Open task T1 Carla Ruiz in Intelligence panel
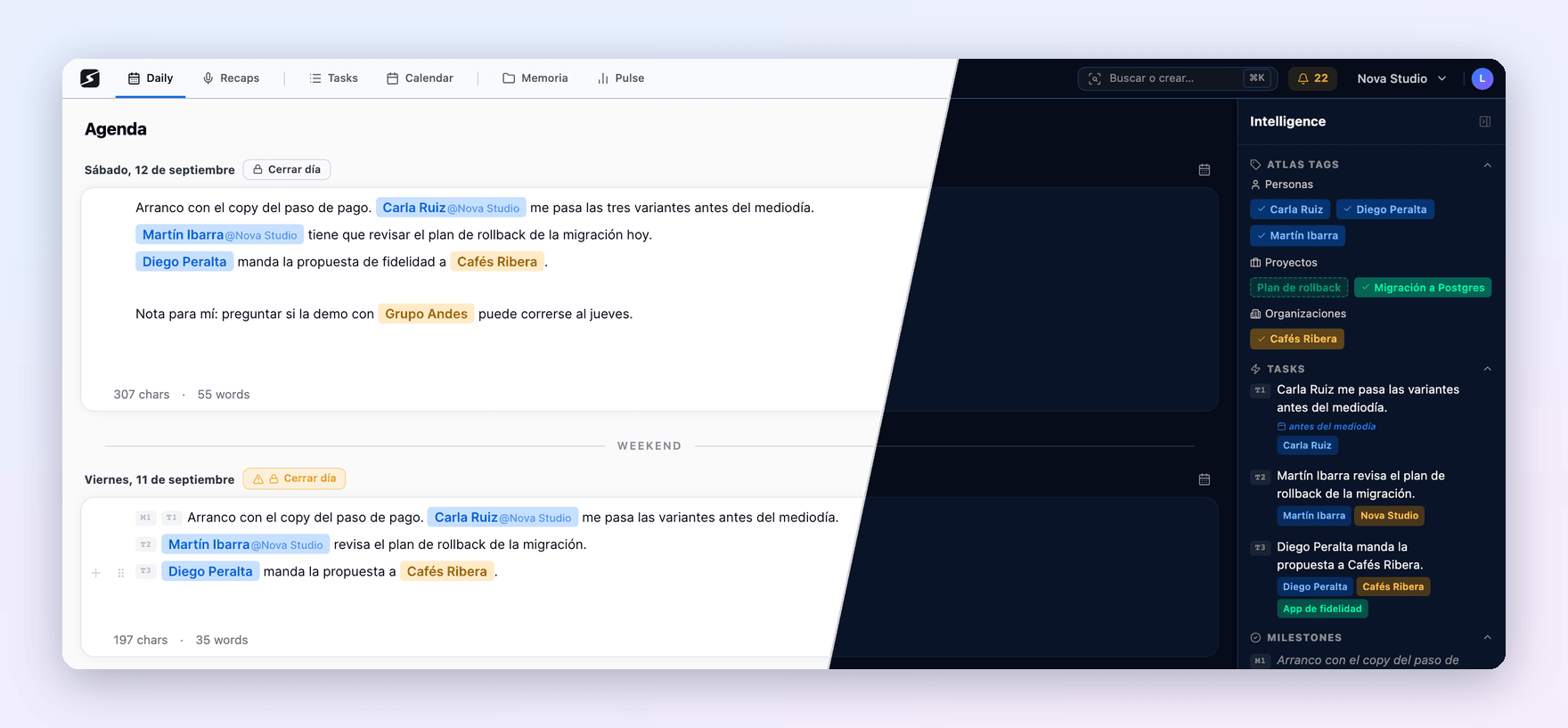This screenshot has height=728, width=1568. point(1368,398)
